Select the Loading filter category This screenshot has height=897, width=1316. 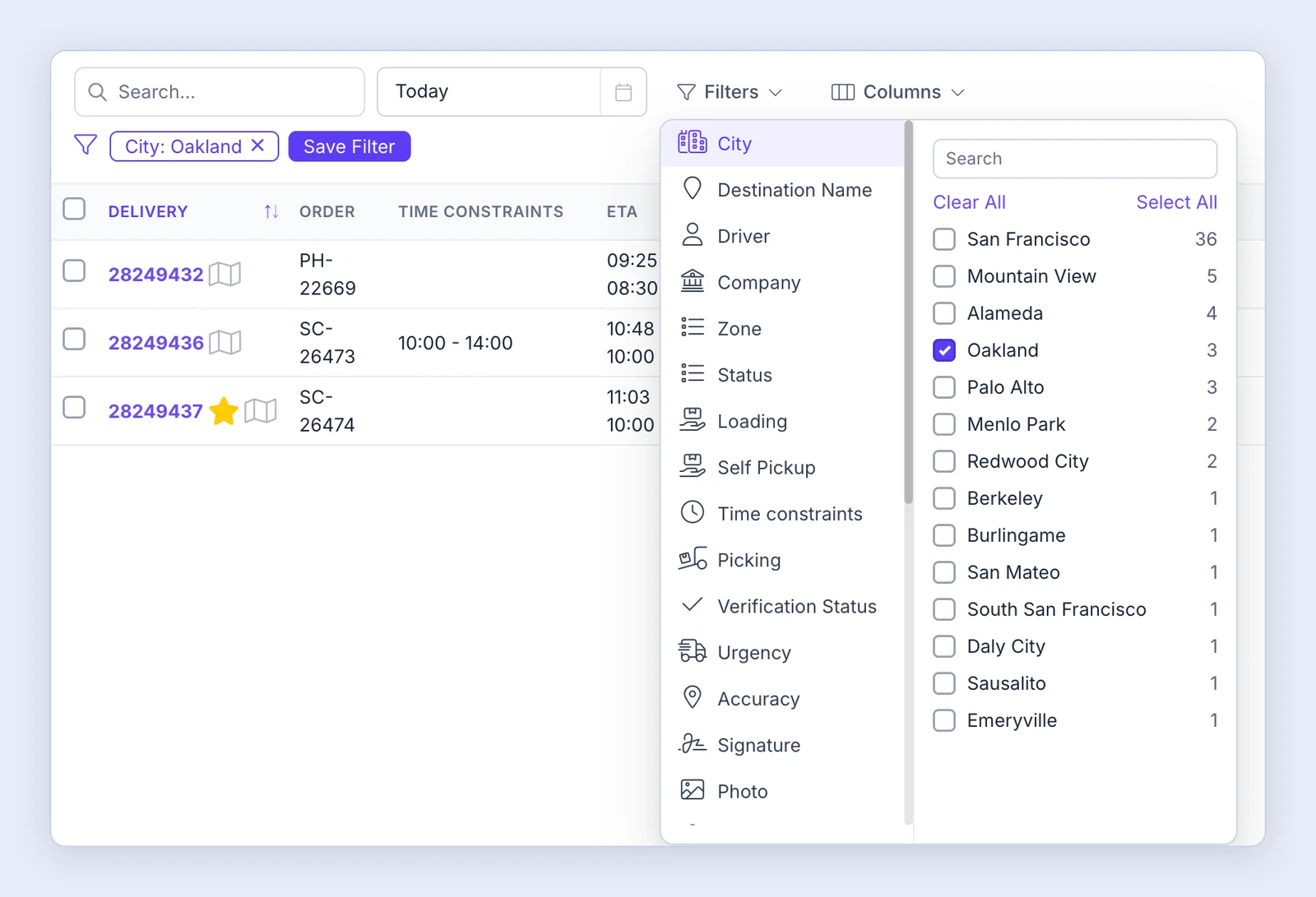[x=782, y=421]
